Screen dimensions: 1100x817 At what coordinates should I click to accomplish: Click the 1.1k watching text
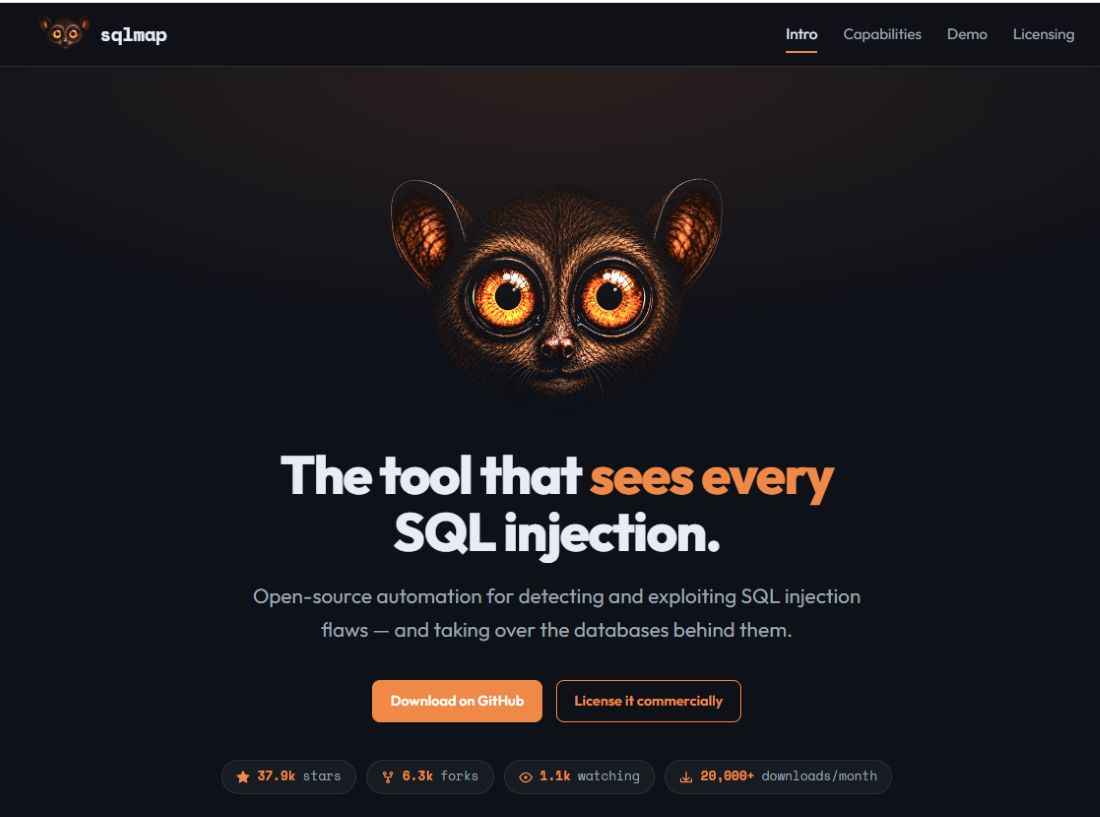(589, 776)
